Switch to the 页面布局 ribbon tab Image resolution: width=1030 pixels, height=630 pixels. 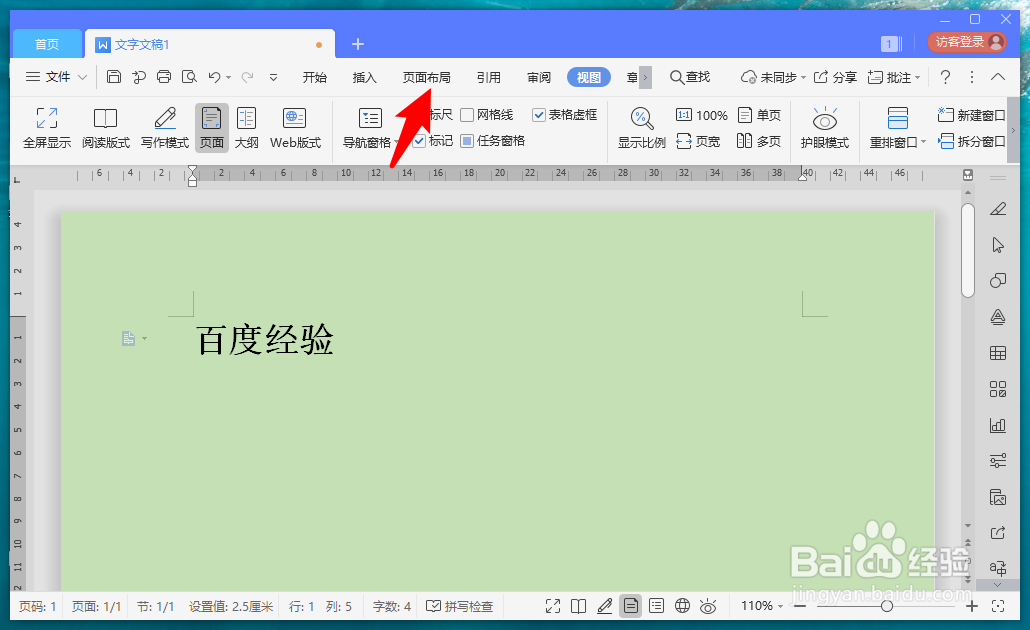[424, 76]
